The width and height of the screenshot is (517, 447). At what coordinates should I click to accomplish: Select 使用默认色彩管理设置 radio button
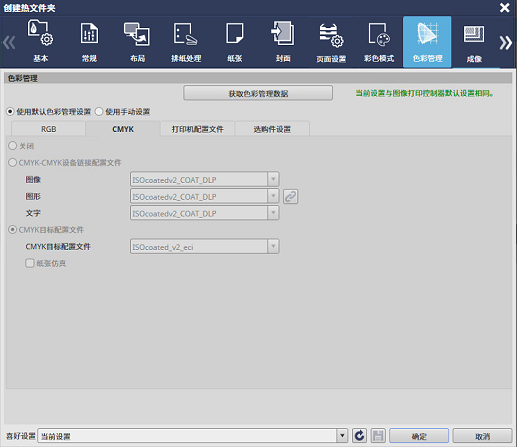click(10, 112)
